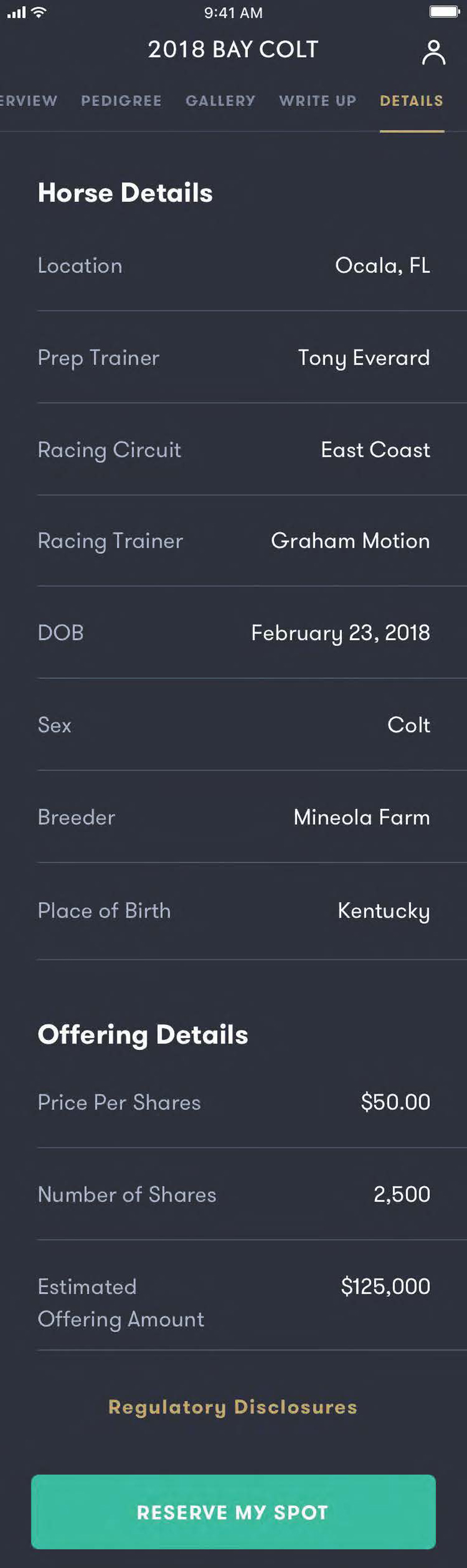Tap the Offering Details heading
Viewport: 467px width, 1568px height.
coord(143,1035)
